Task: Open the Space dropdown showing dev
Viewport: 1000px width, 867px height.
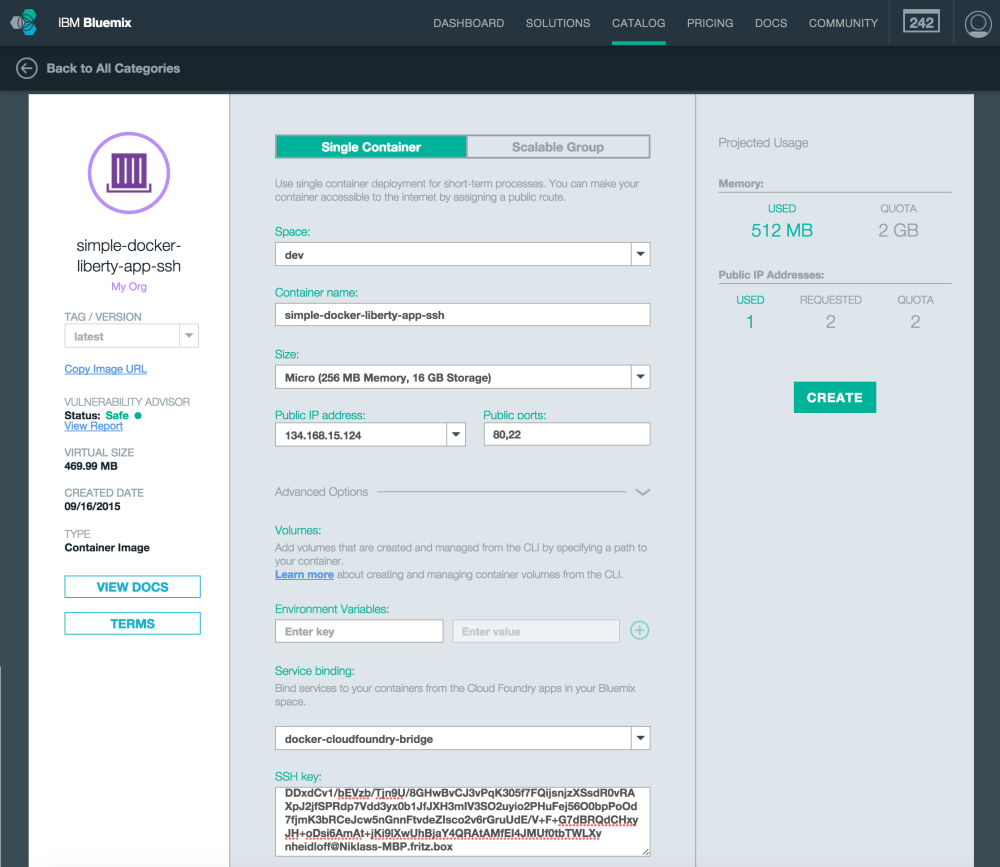Action: click(x=462, y=255)
